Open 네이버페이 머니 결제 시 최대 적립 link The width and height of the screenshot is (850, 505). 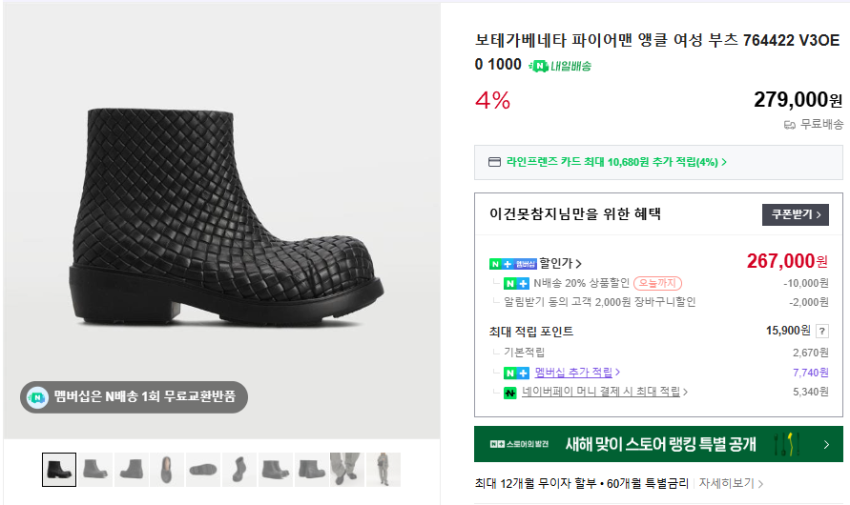click(598, 392)
